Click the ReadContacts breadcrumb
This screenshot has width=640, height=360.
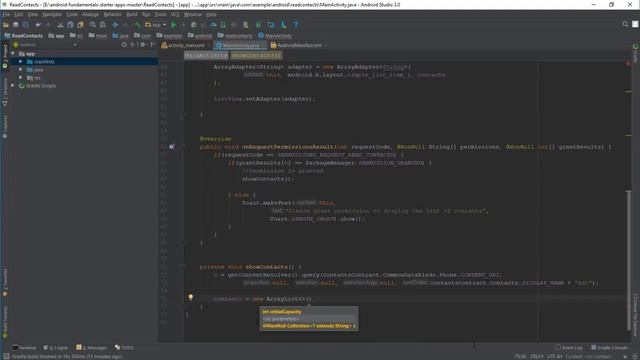click(x=23, y=36)
